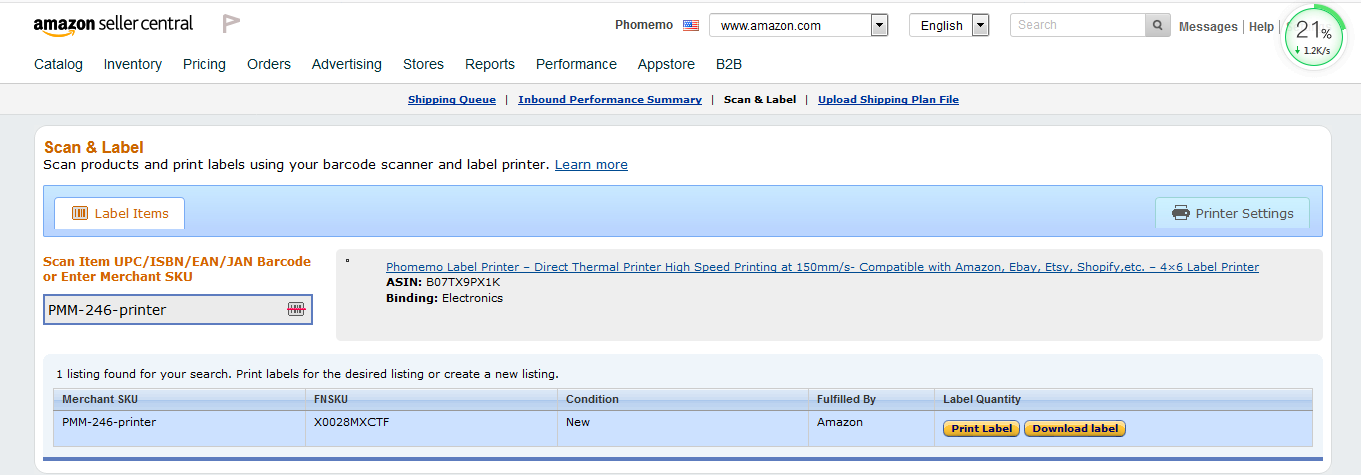Click the top Search input box
The height and width of the screenshot is (475, 1361).
[1078, 25]
